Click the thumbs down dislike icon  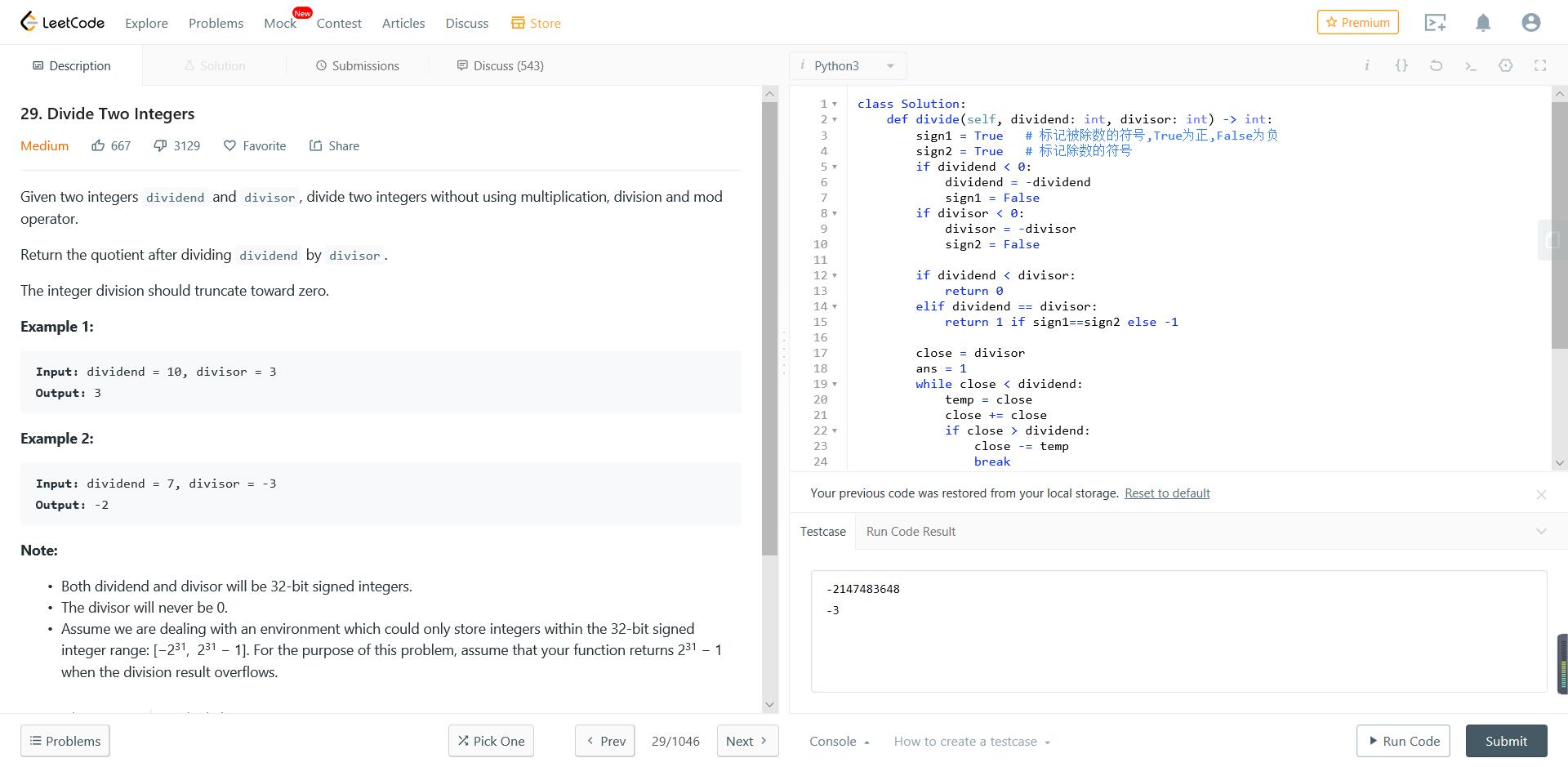pos(160,145)
